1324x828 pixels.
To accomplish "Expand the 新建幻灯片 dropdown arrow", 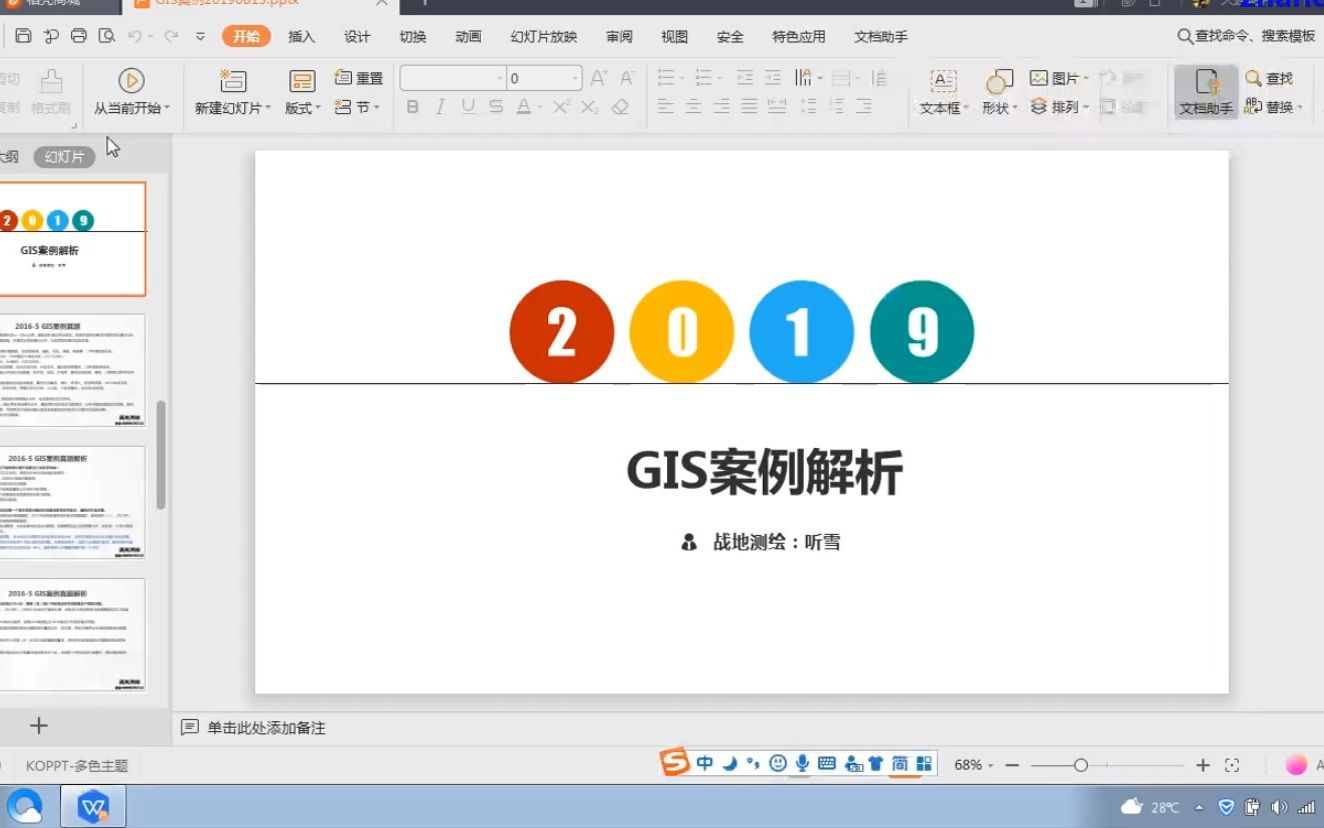I will click(x=268, y=108).
